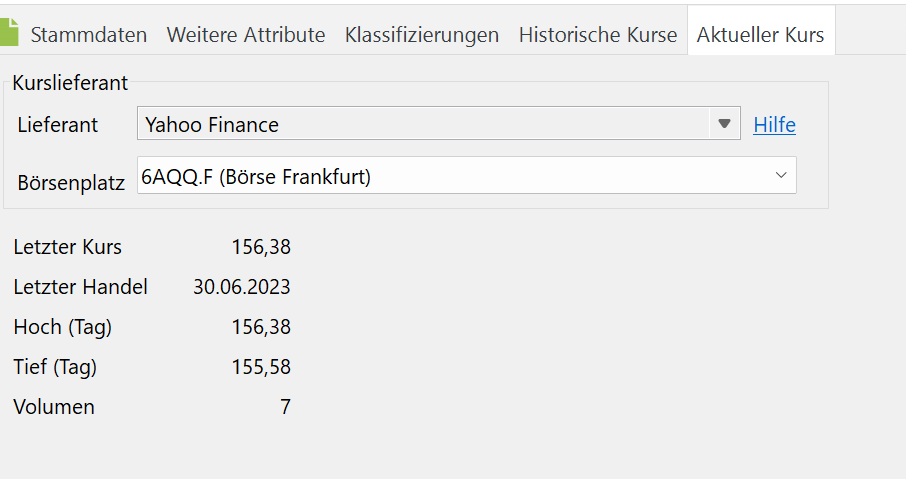Click the Volumen value 7

[x=285, y=407]
